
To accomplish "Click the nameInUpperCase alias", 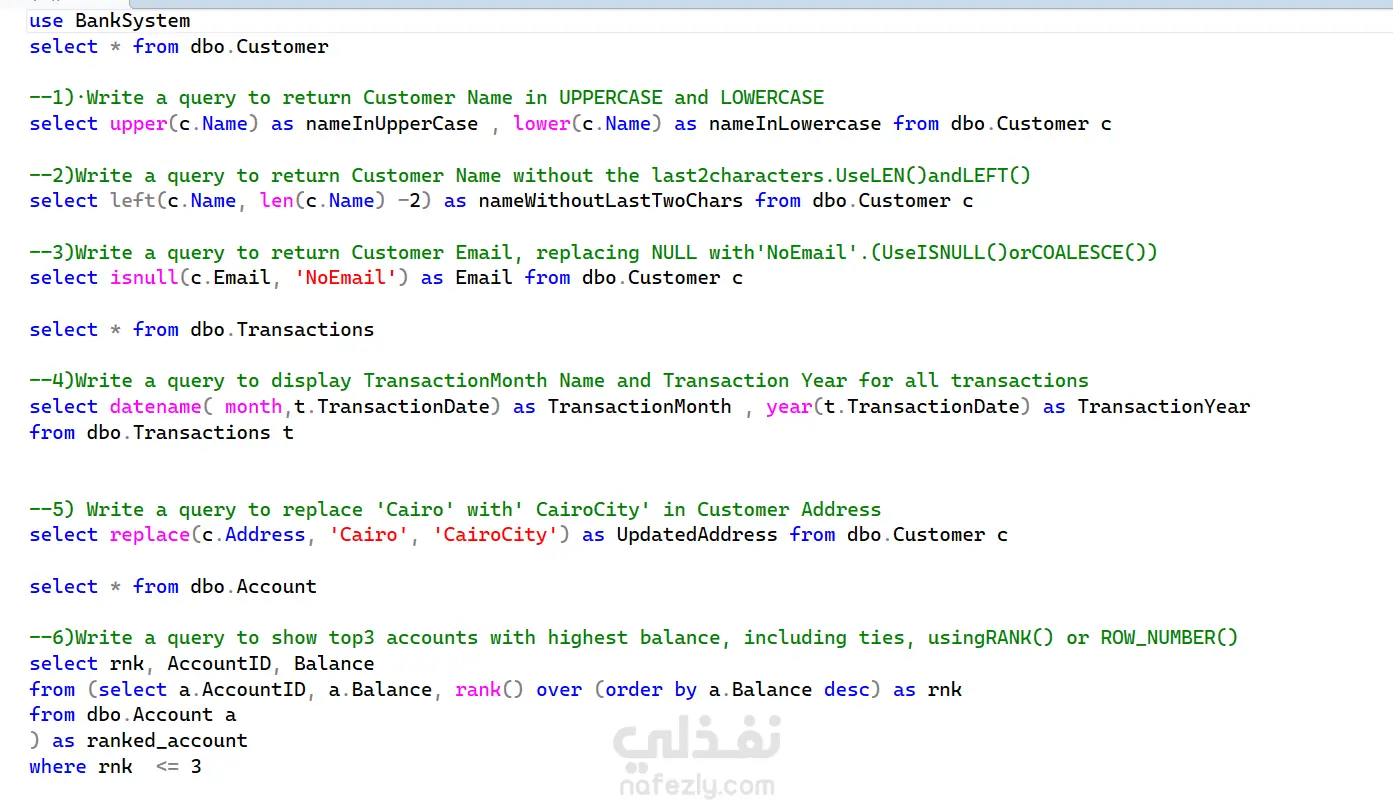I will (x=392, y=124).
